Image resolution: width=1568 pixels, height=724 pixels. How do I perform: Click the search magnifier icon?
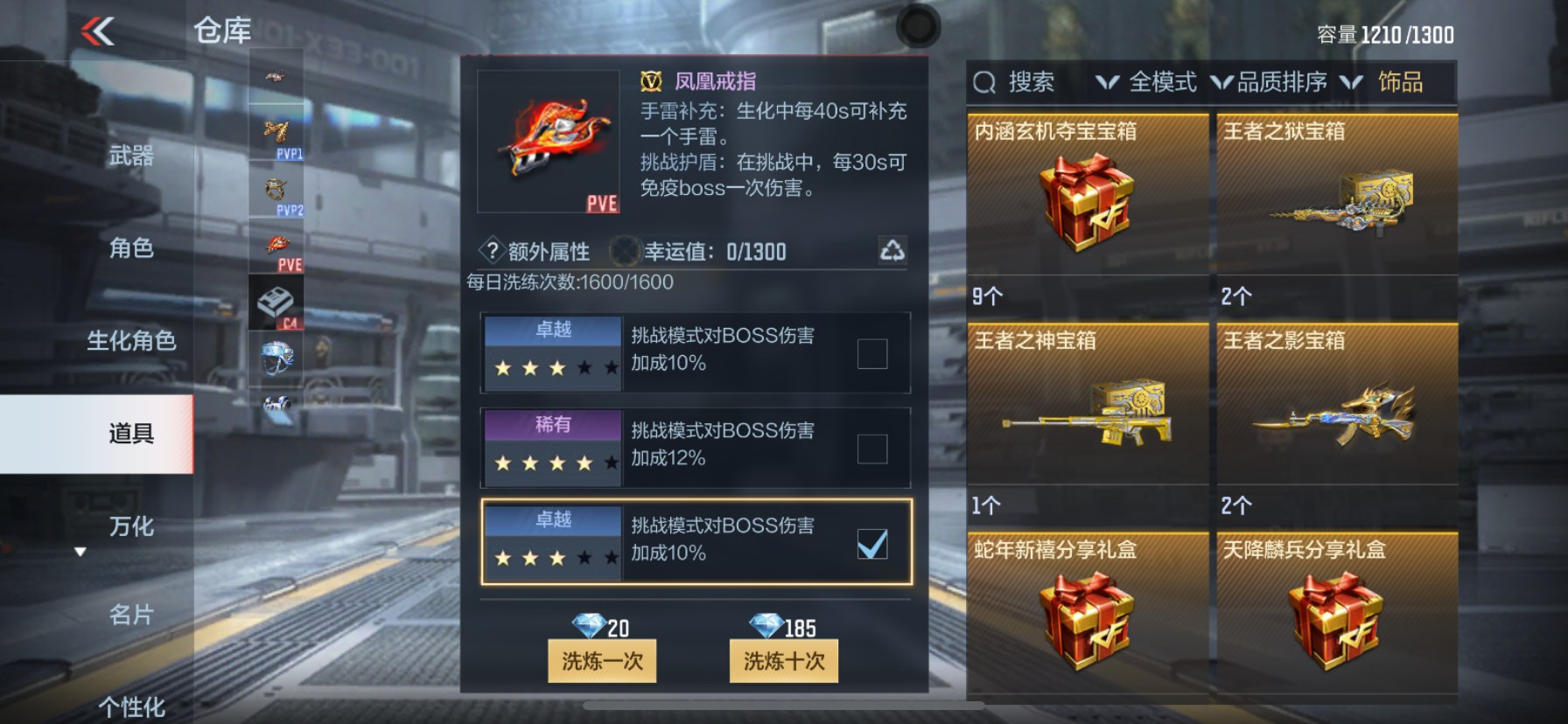click(x=984, y=83)
